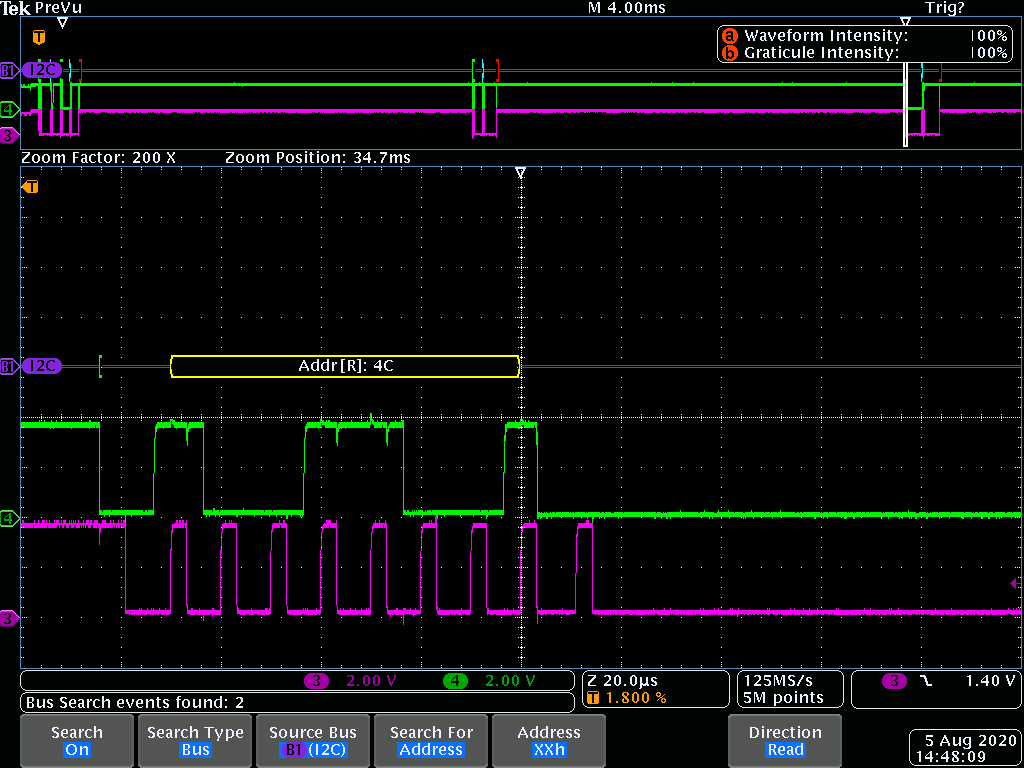Click the search mark triangle above zoom graticule
Viewport: 1024px width, 768px height.
(520, 172)
